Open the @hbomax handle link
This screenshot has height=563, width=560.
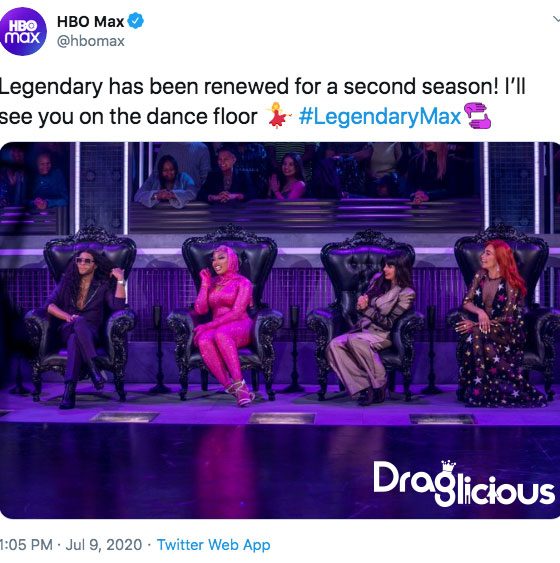point(91,41)
